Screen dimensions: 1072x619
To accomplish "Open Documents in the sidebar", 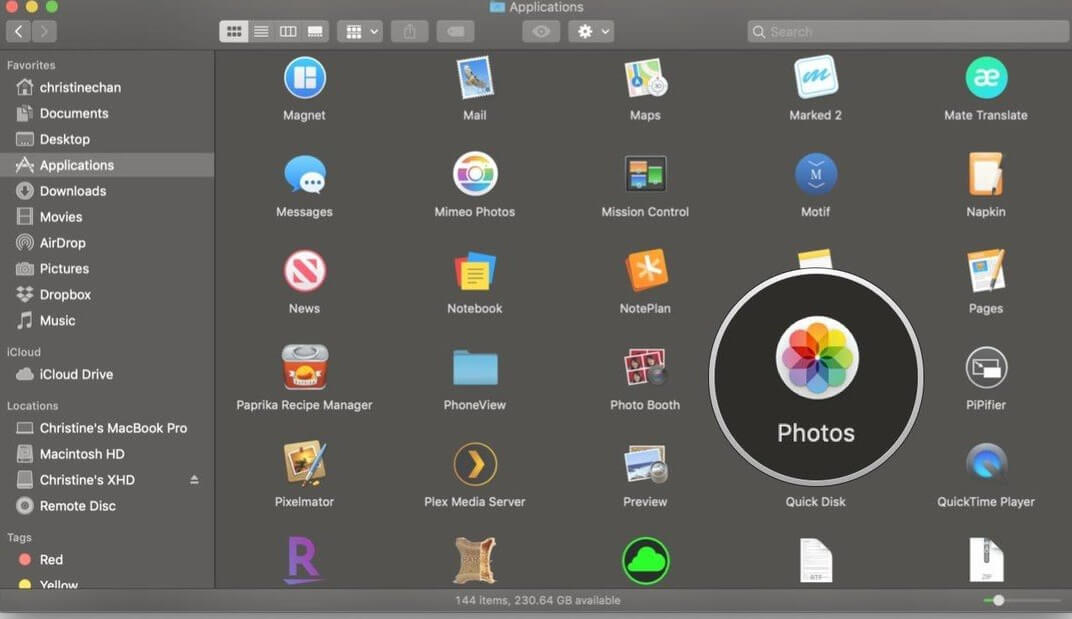I will point(107,114).
